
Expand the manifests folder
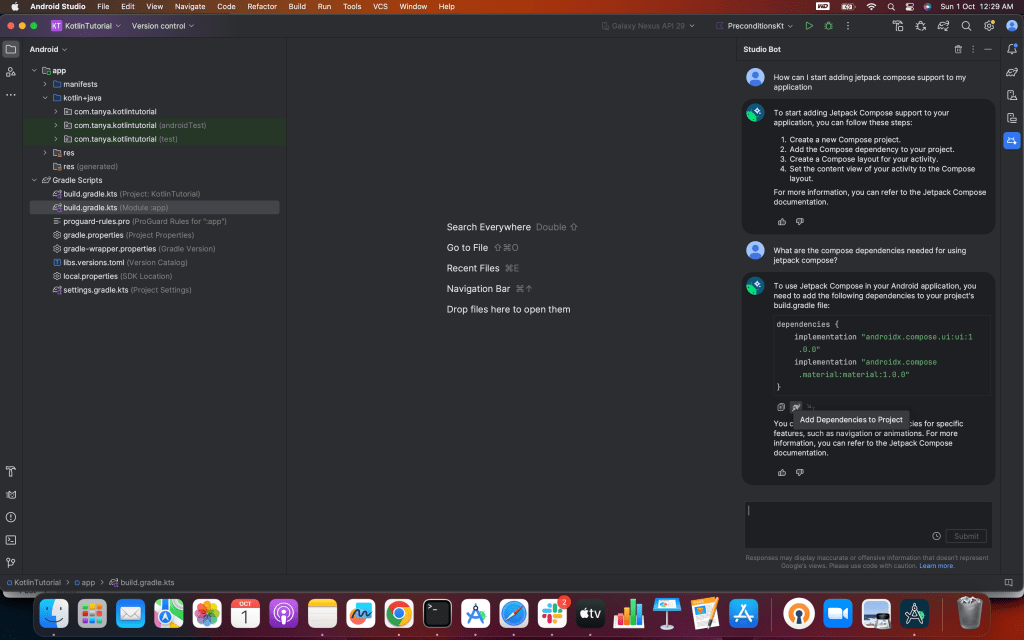click(46, 85)
